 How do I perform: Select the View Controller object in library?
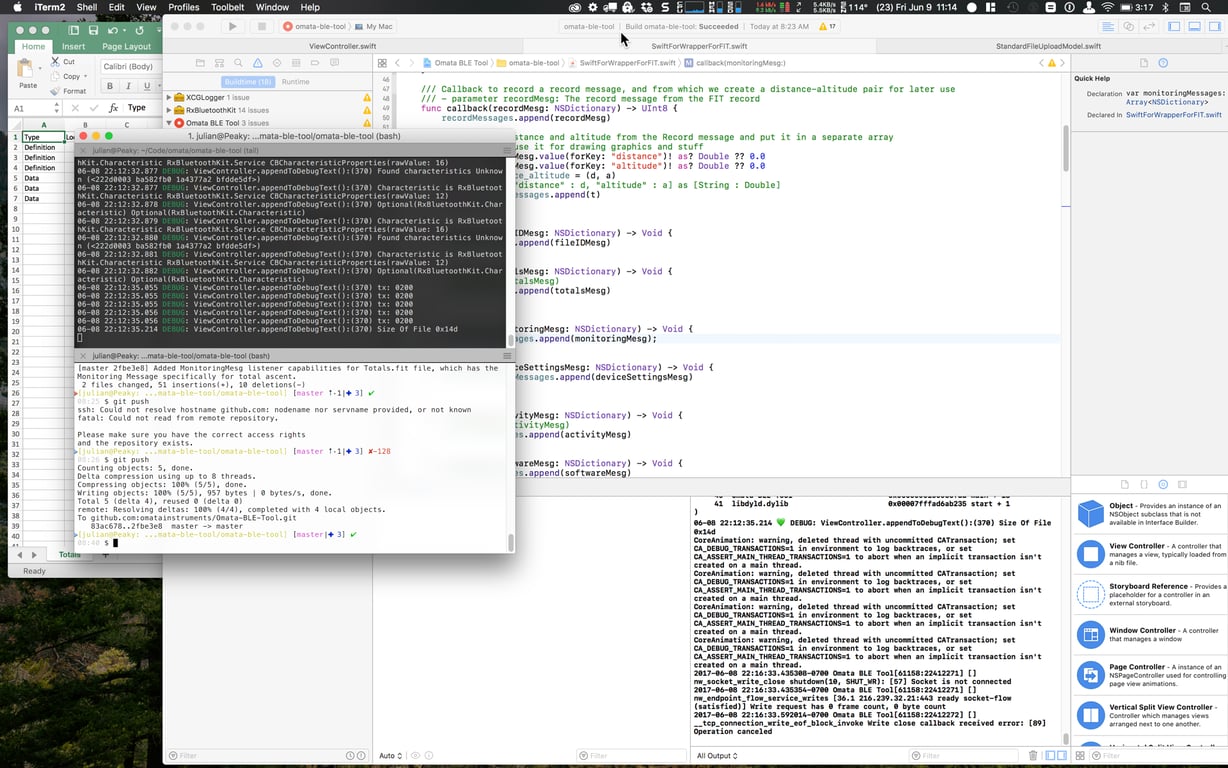pos(1150,555)
